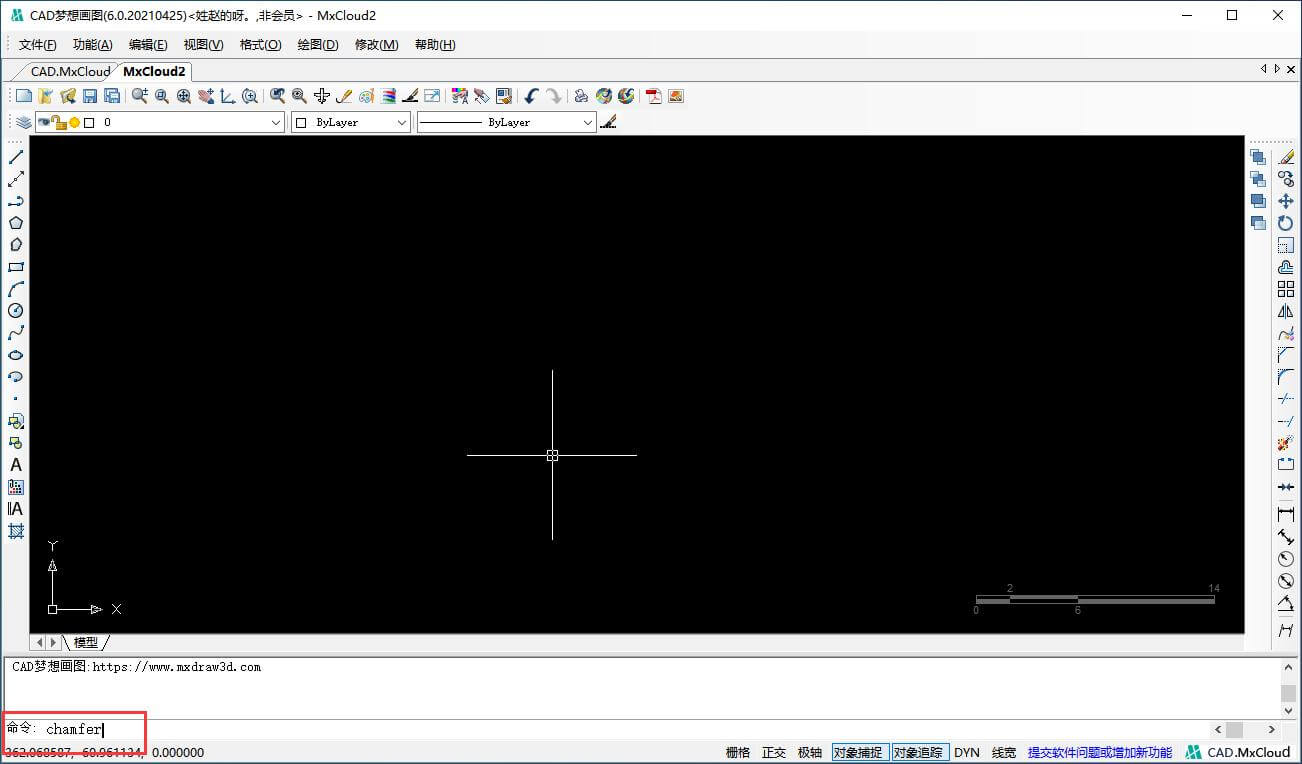Click the ByLayer color square swatch
This screenshot has height=764, width=1302.
point(301,122)
